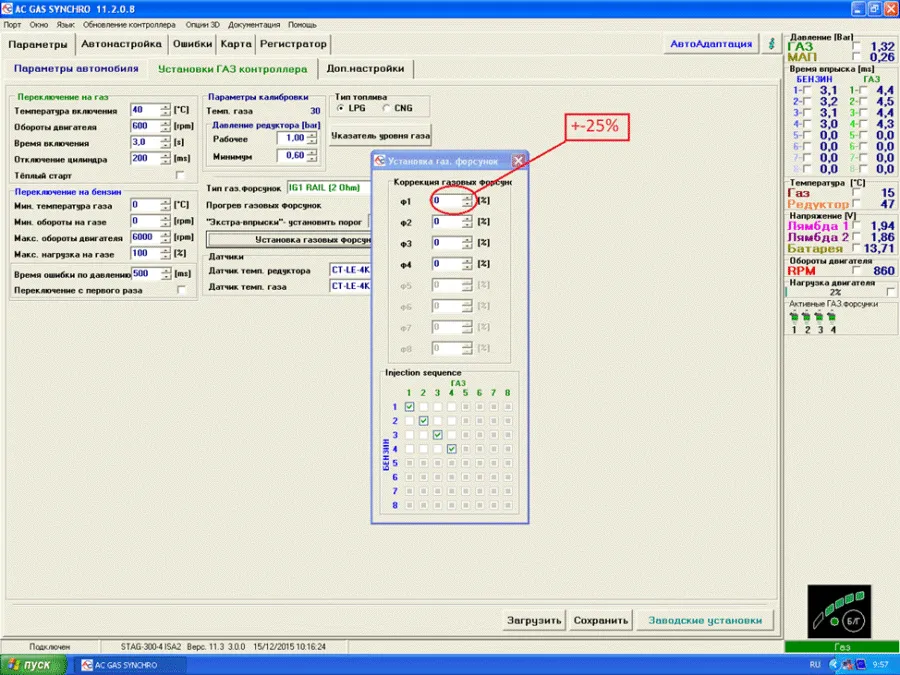The width and height of the screenshot is (900, 675).
Task: Click the green Газ status indicator
Action: [841, 647]
